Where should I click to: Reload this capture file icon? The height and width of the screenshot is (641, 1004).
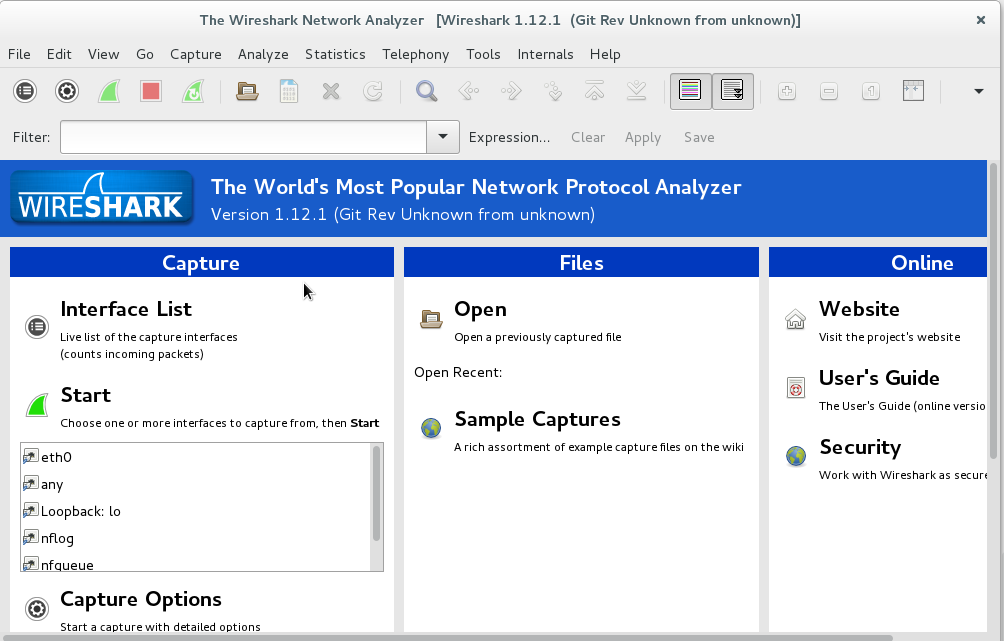pos(373,91)
